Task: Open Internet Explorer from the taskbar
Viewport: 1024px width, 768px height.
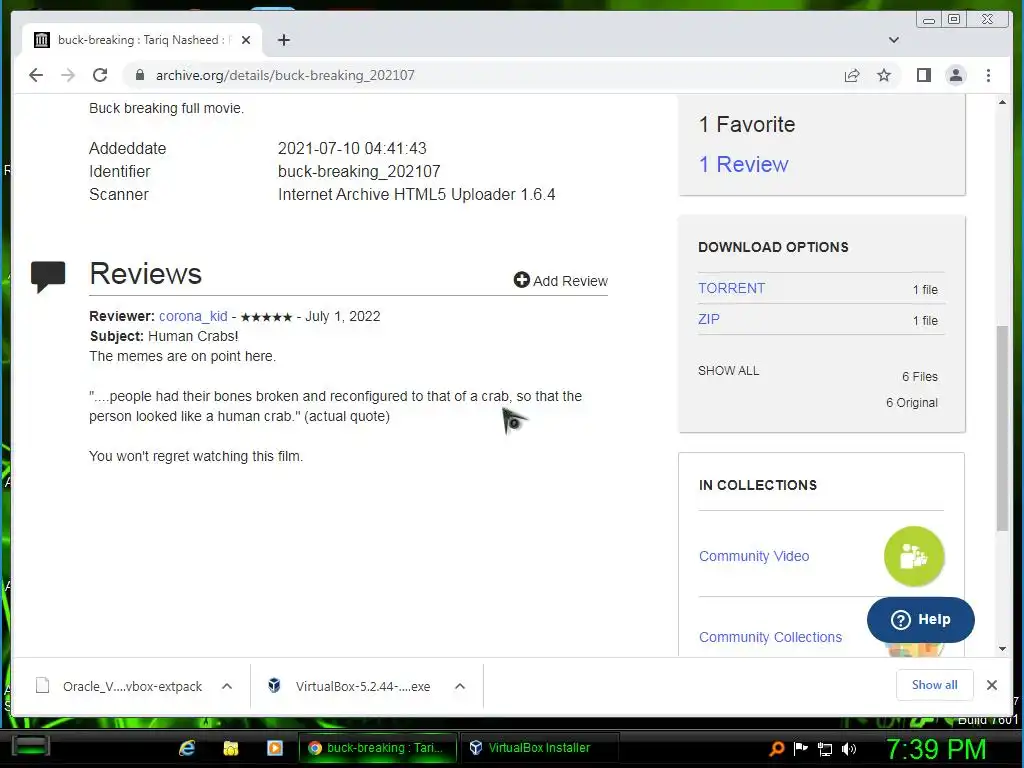Action: point(187,748)
